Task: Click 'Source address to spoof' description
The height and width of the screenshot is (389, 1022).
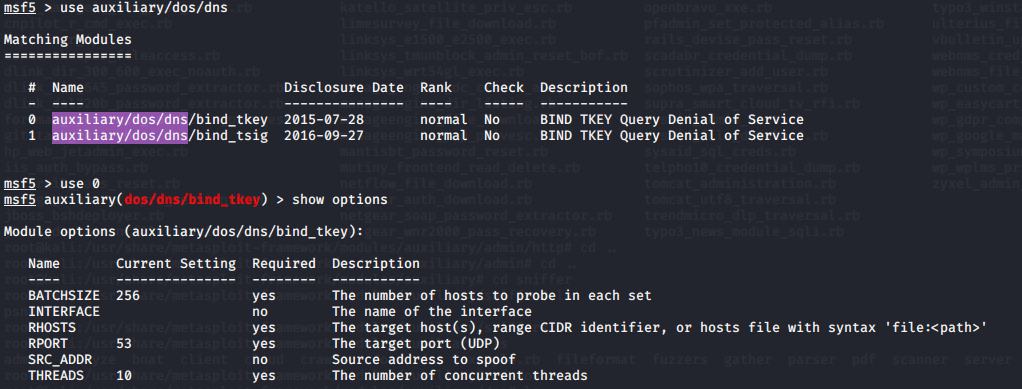Action: point(424,359)
